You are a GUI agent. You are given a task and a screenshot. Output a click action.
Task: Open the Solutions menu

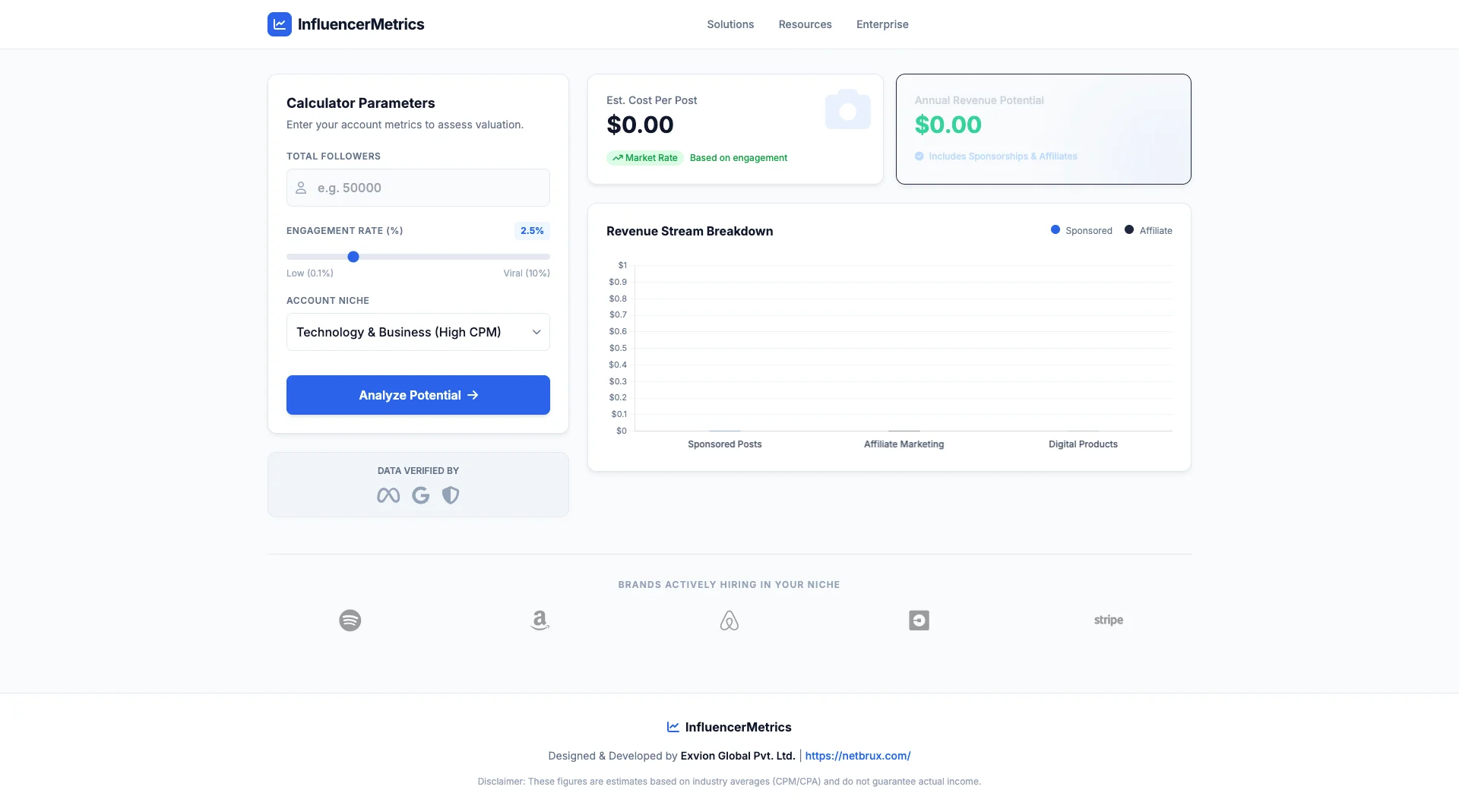click(x=730, y=24)
